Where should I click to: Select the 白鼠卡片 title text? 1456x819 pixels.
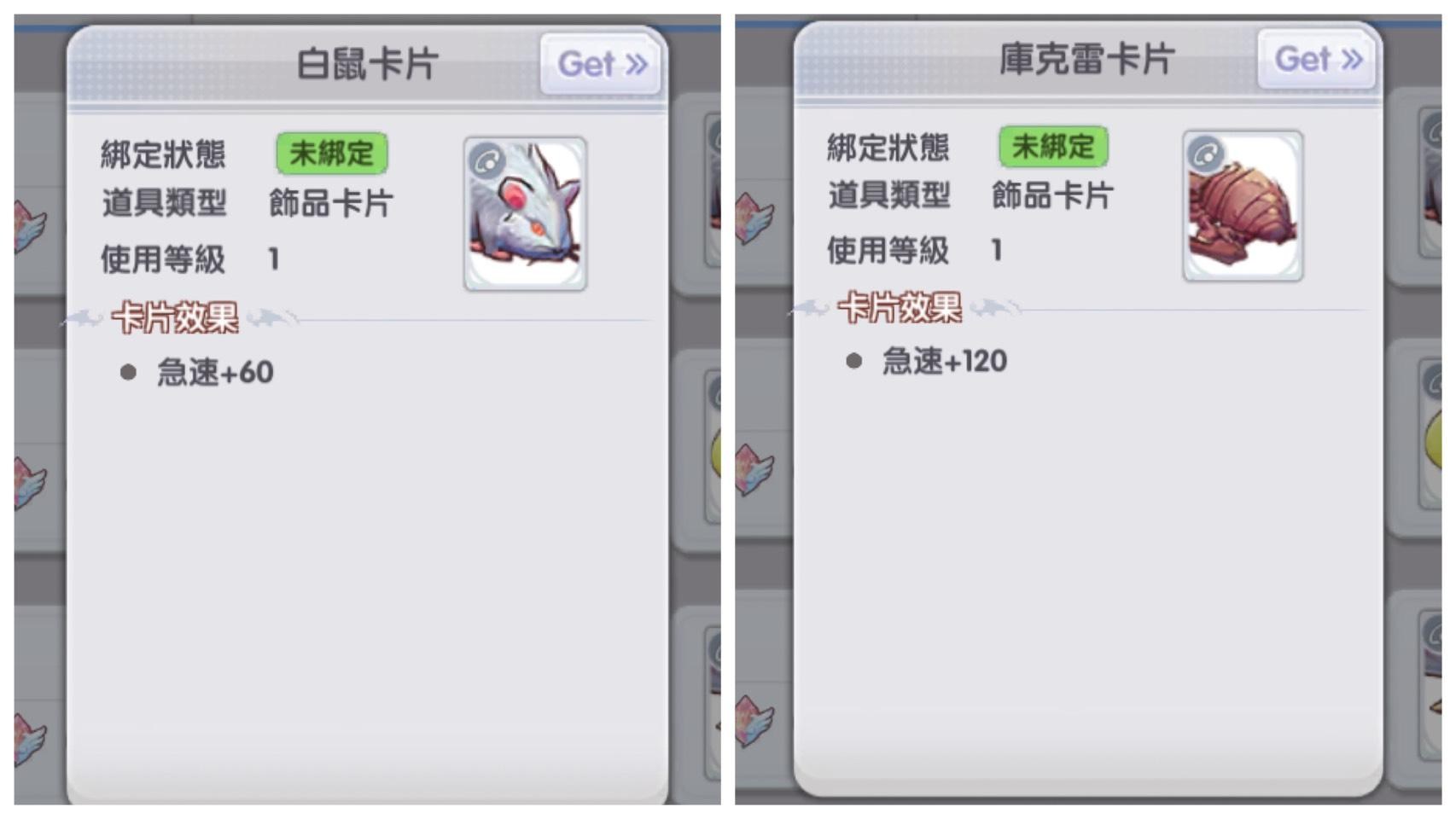367,64
